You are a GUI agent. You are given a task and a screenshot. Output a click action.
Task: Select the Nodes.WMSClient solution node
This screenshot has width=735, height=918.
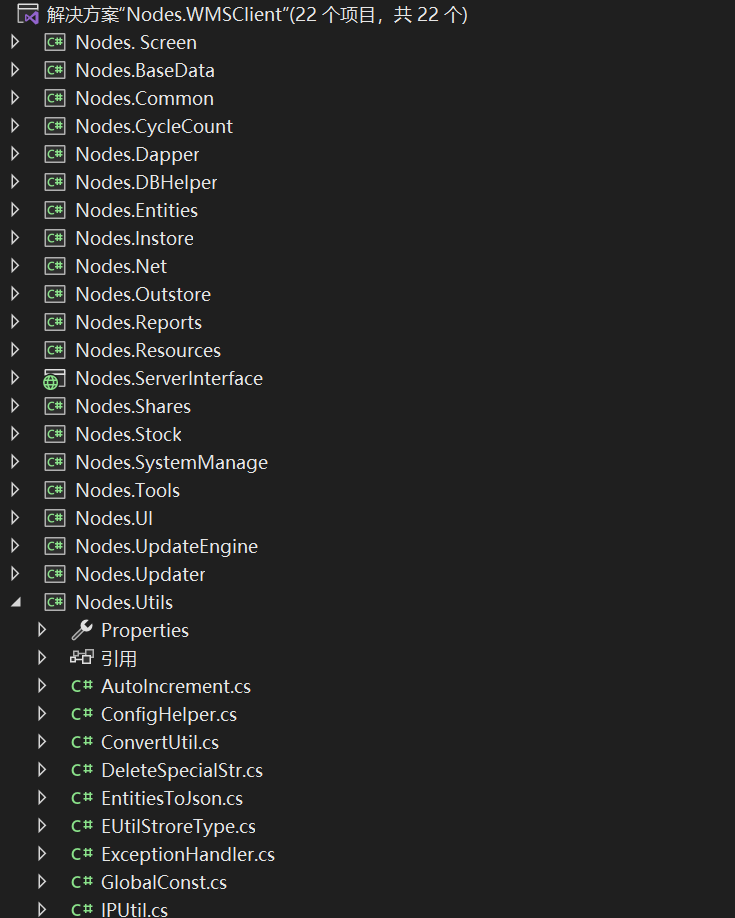point(257,14)
